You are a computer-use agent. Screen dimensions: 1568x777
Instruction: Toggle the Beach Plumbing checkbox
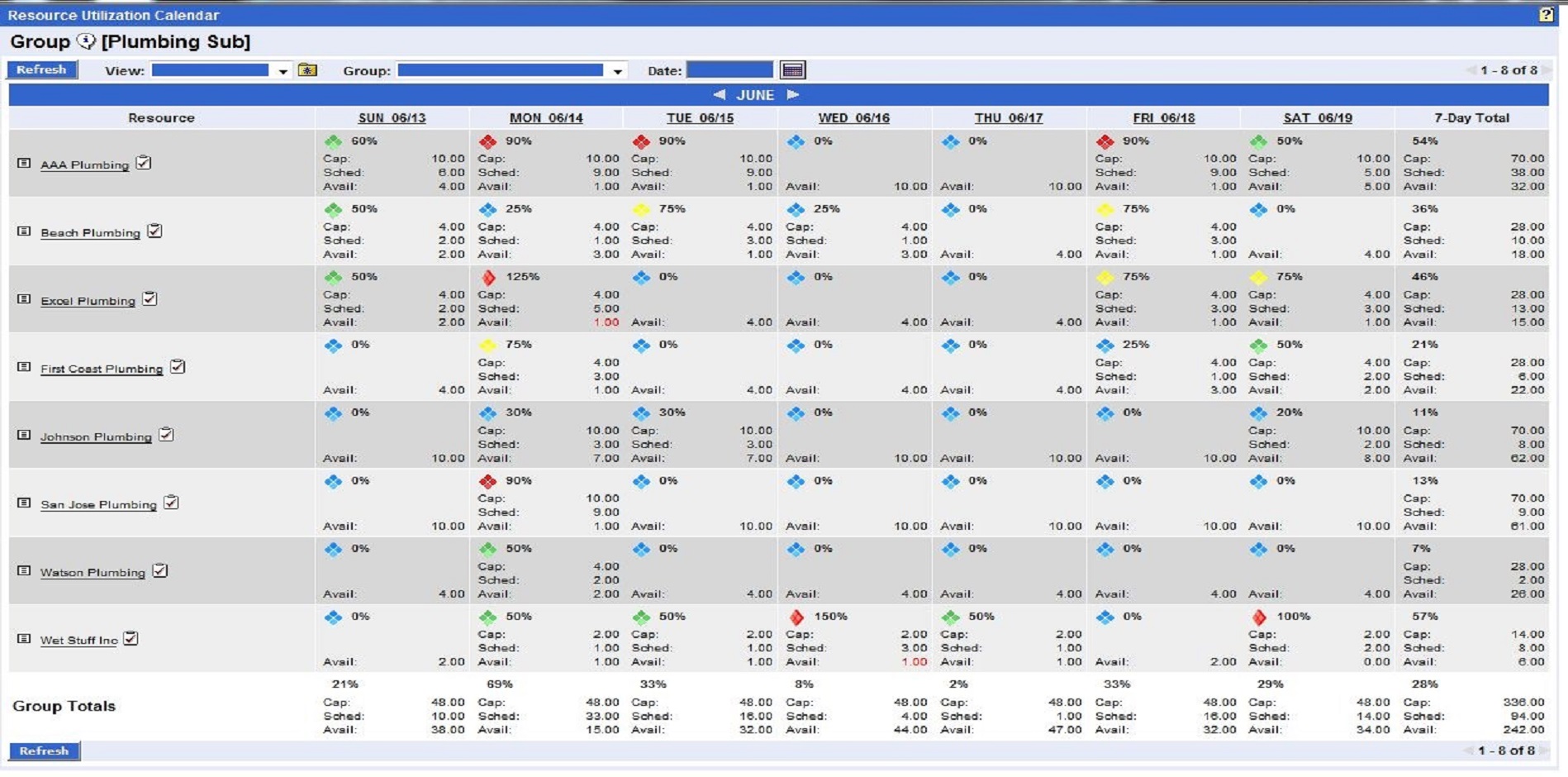(x=154, y=231)
